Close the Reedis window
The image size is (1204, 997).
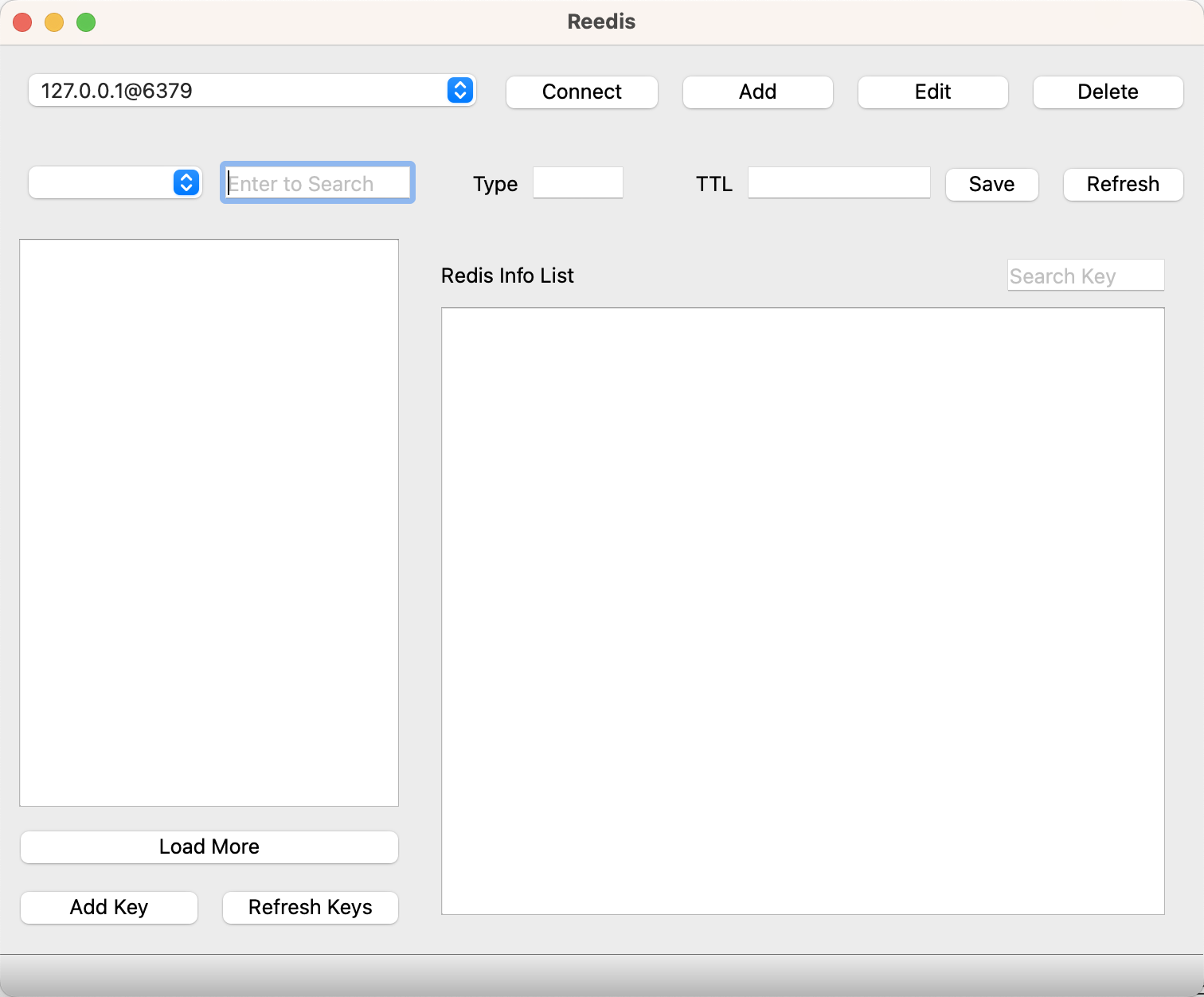pyautogui.click(x=22, y=22)
